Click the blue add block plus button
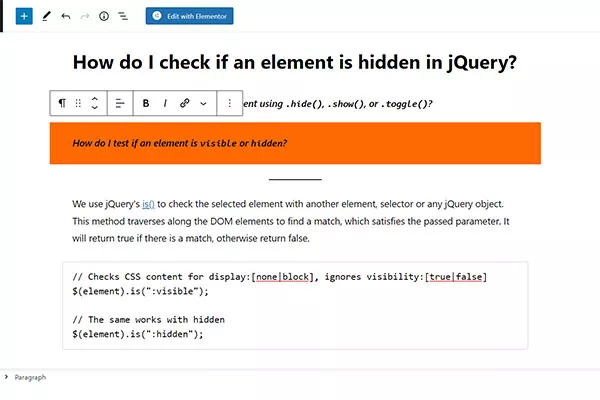600x400 pixels. (x=24, y=16)
